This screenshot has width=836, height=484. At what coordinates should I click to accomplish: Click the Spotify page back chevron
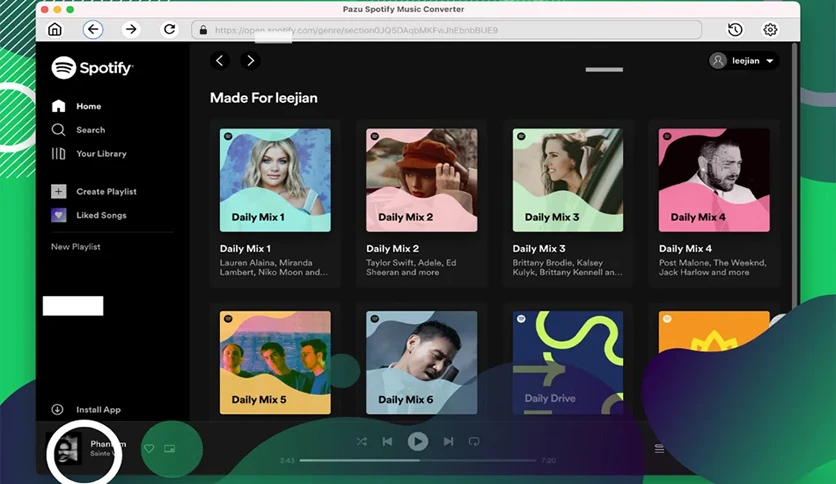pyautogui.click(x=220, y=61)
